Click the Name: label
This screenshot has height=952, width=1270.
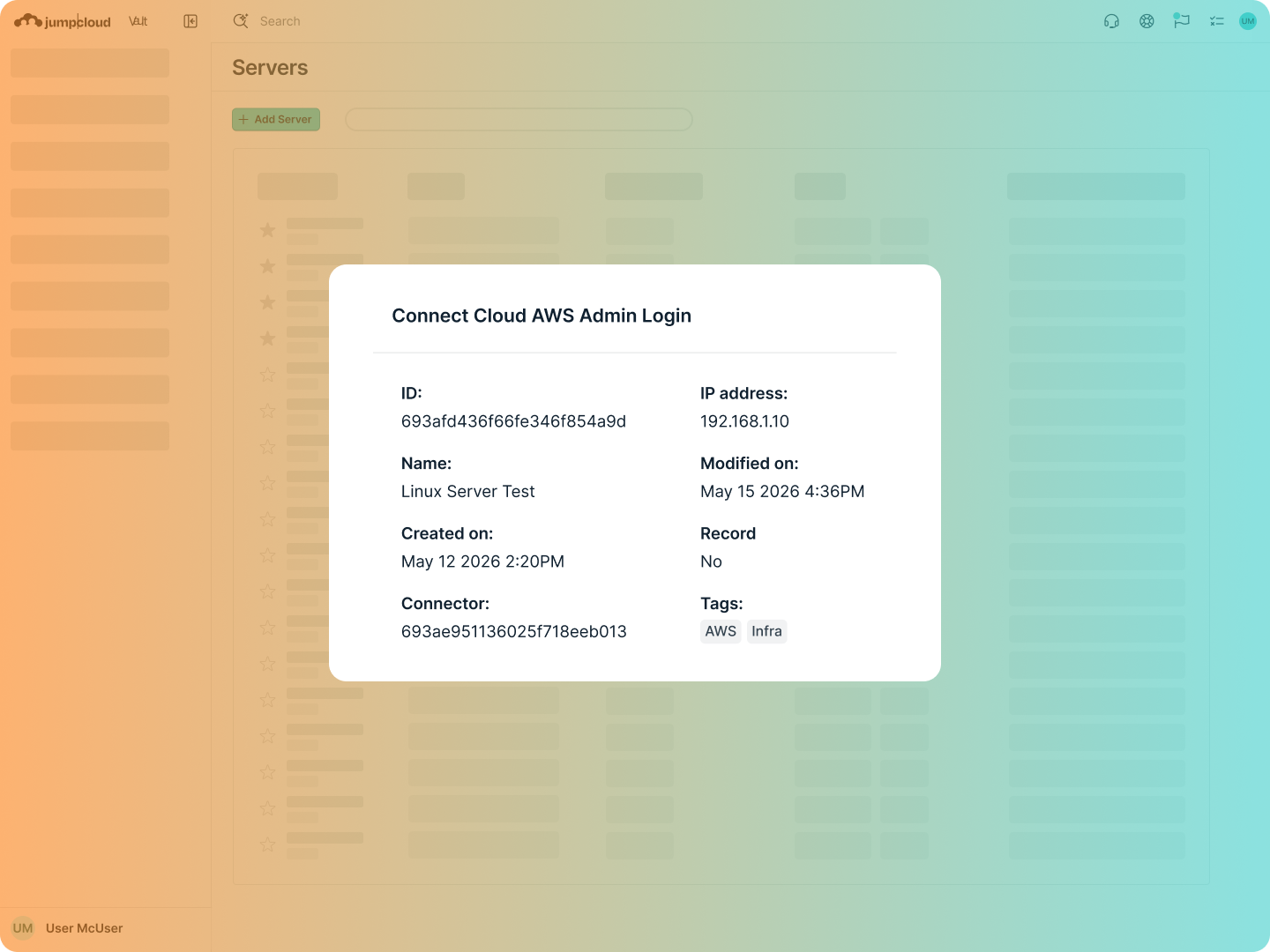(x=426, y=464)
